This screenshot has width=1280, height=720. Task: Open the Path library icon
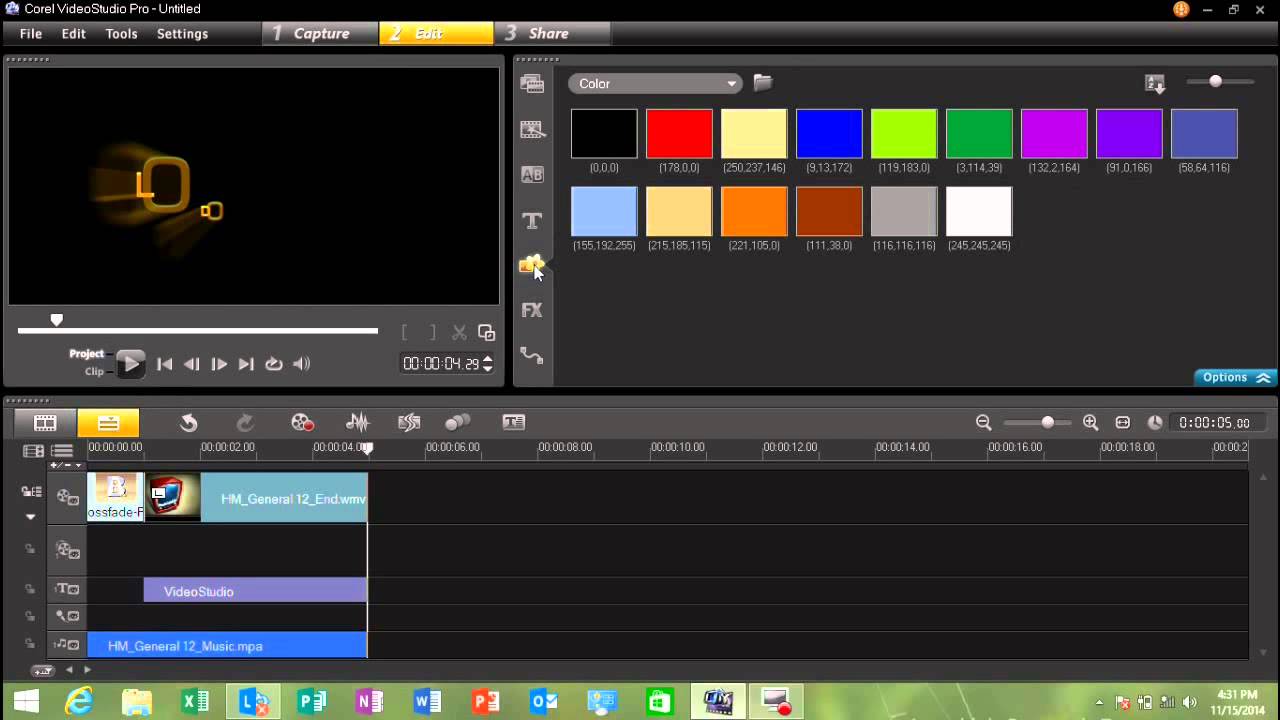tap(532, 355)
